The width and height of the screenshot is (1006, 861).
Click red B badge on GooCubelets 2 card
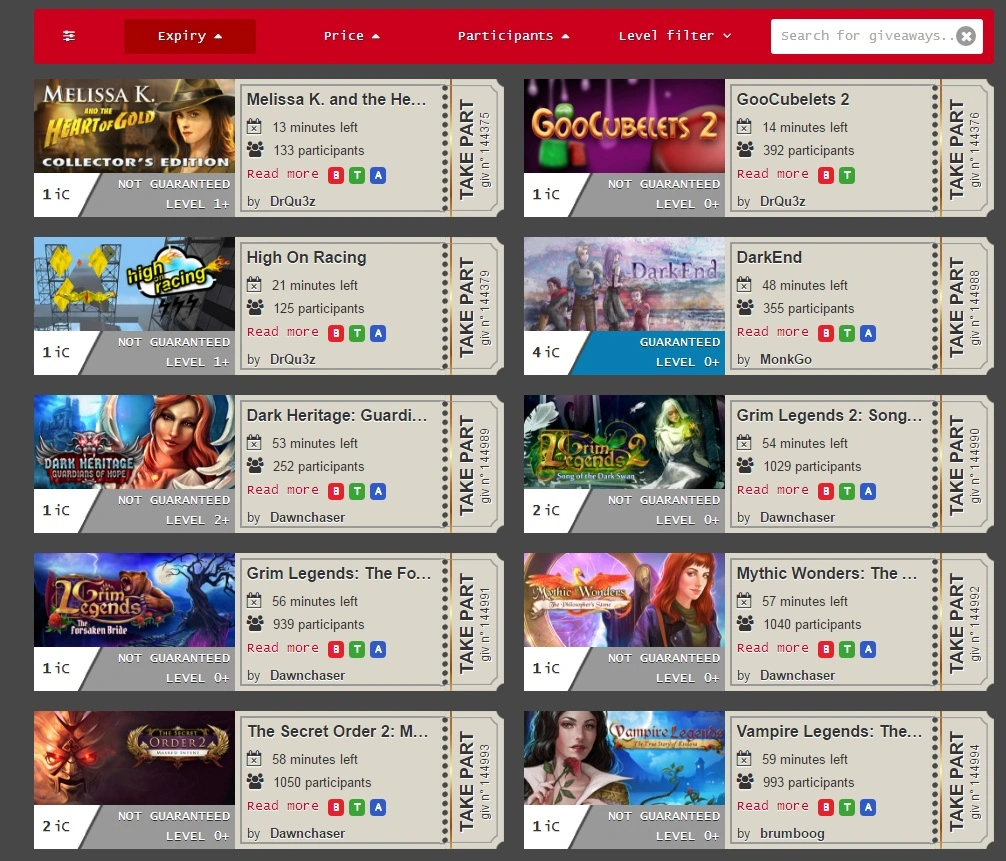[x=826, y=175]
